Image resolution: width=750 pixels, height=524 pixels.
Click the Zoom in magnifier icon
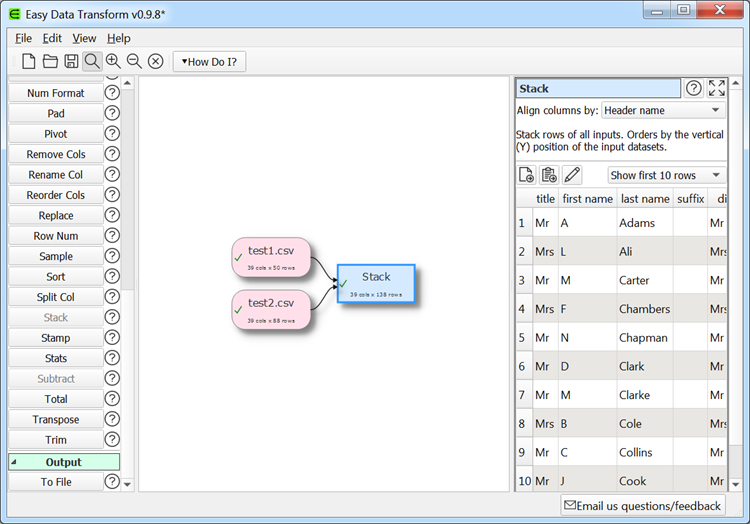pos(113,61)
